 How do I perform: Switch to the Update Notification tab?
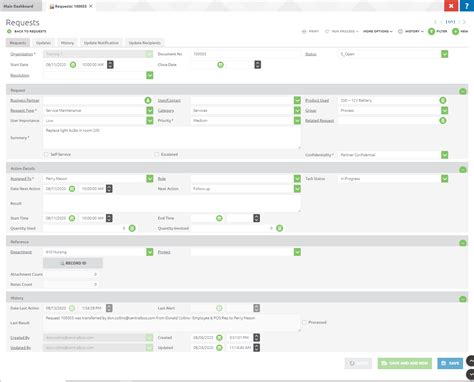pyautogui.click(x=101, y=43)
